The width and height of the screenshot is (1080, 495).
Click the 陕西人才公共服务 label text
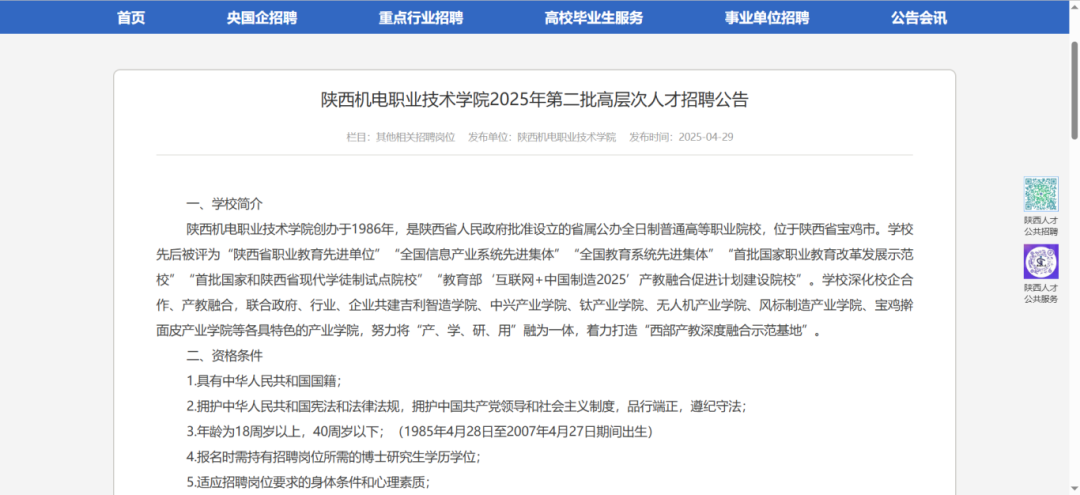click(x=1040, y=293)
